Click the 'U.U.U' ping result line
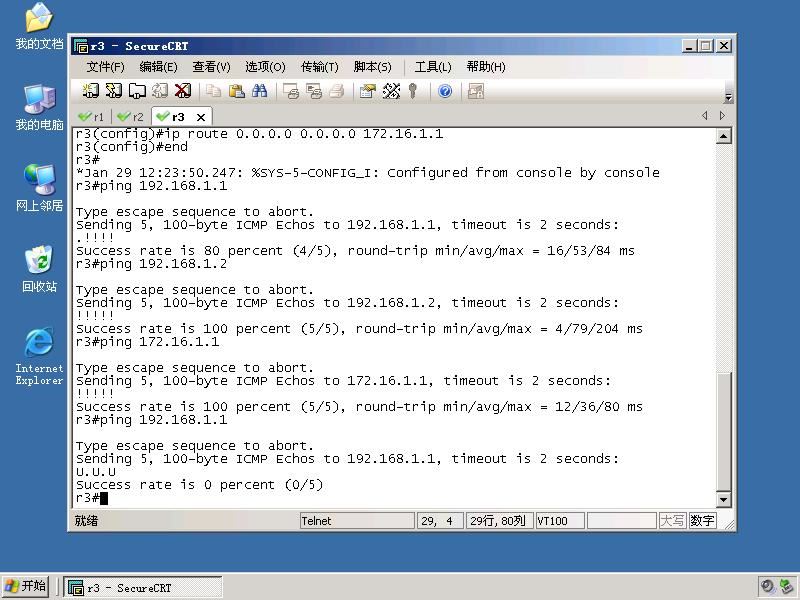 tap(96, 472)
